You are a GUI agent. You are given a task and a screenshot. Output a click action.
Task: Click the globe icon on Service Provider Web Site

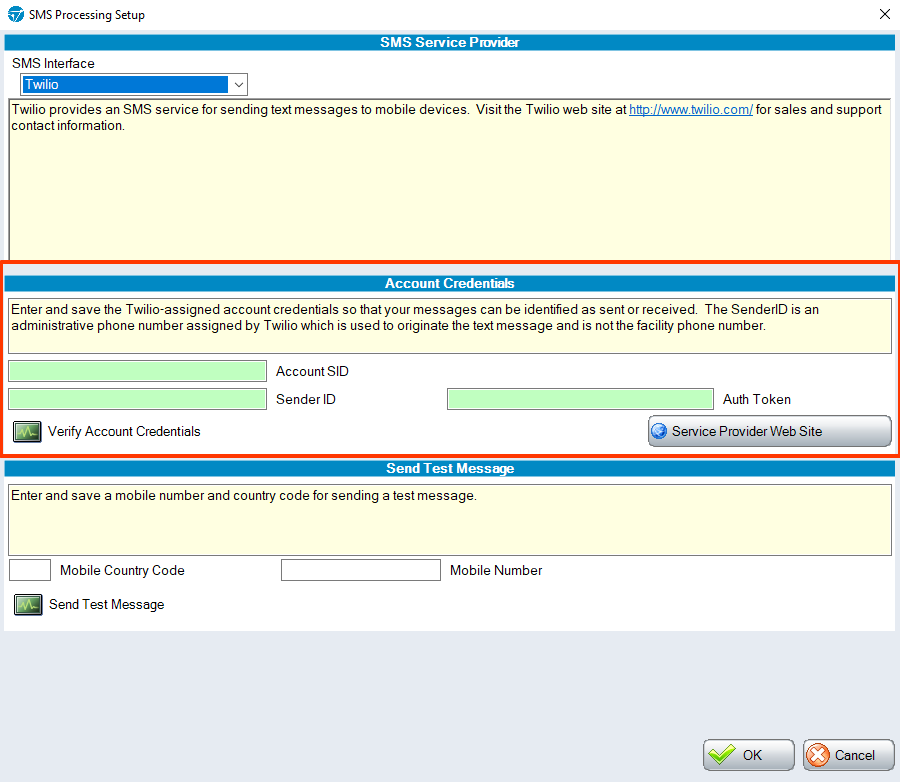click(659, 431)
